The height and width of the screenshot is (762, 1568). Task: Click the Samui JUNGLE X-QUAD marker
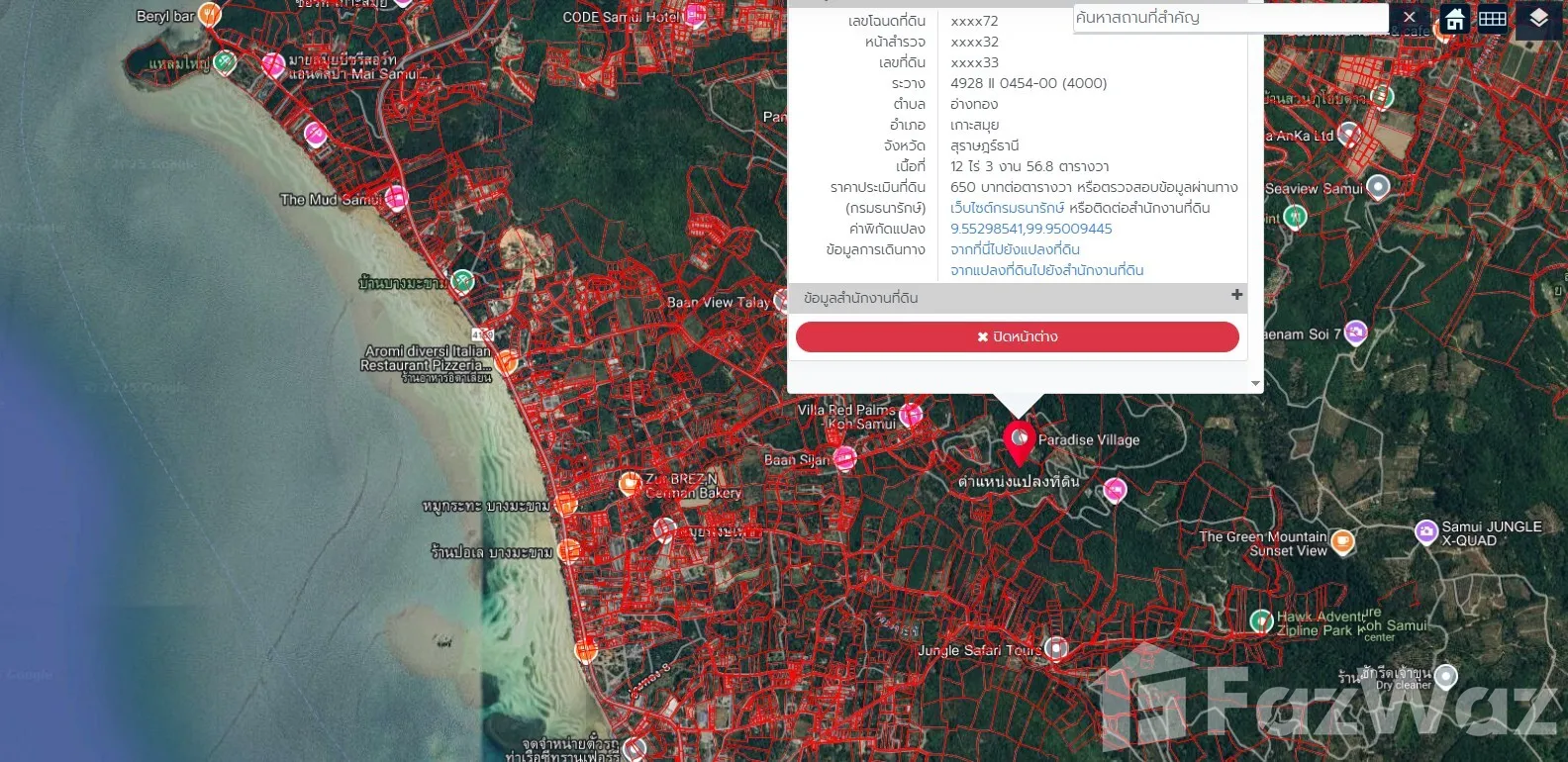[x=1425, y=532]
